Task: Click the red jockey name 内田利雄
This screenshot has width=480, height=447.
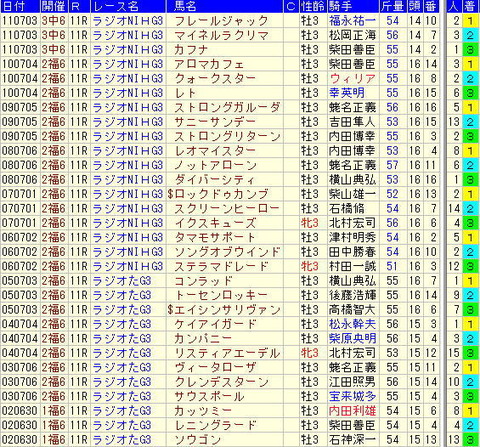Action: (x=352, y=411)
